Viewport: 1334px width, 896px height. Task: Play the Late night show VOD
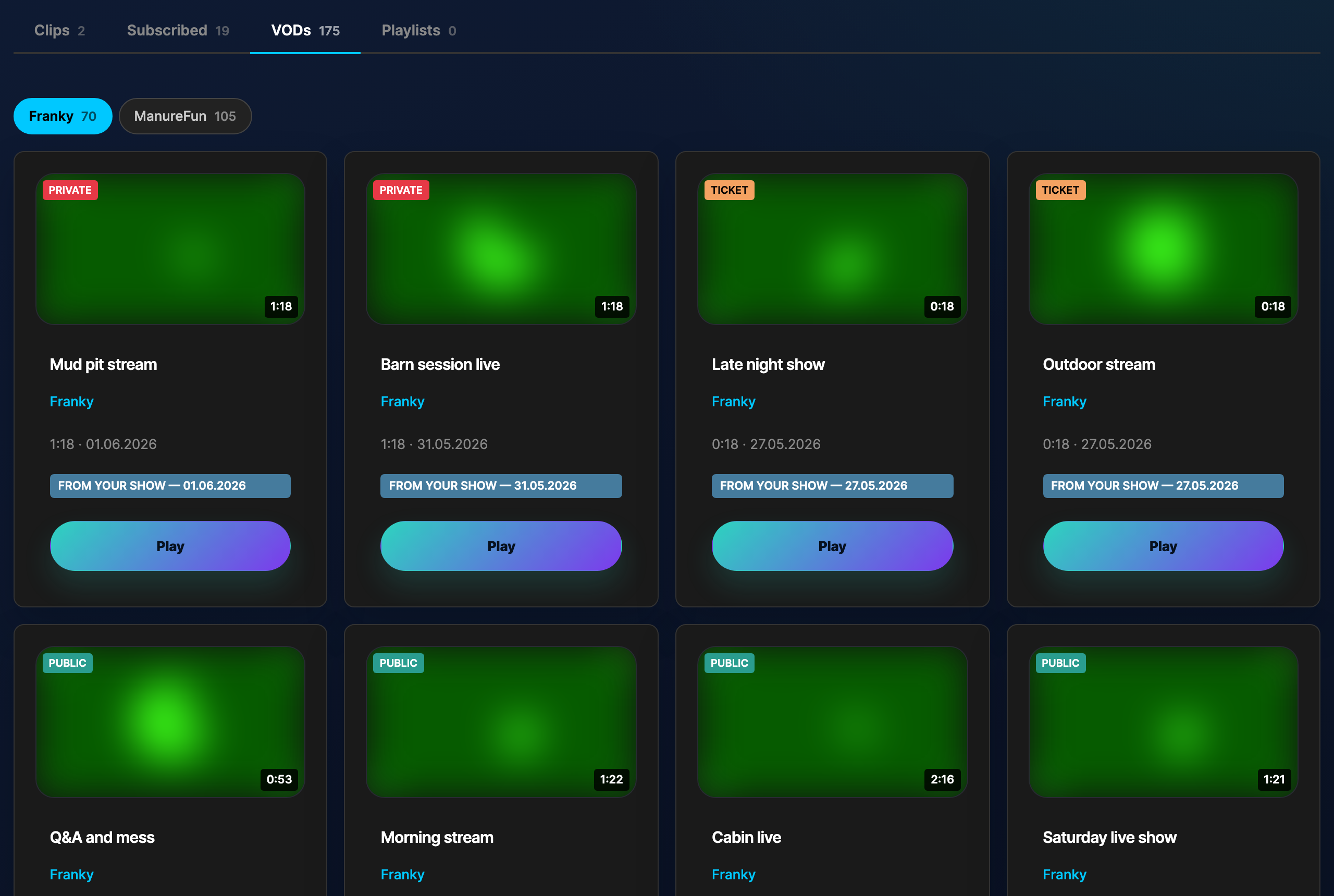[832, 546]
